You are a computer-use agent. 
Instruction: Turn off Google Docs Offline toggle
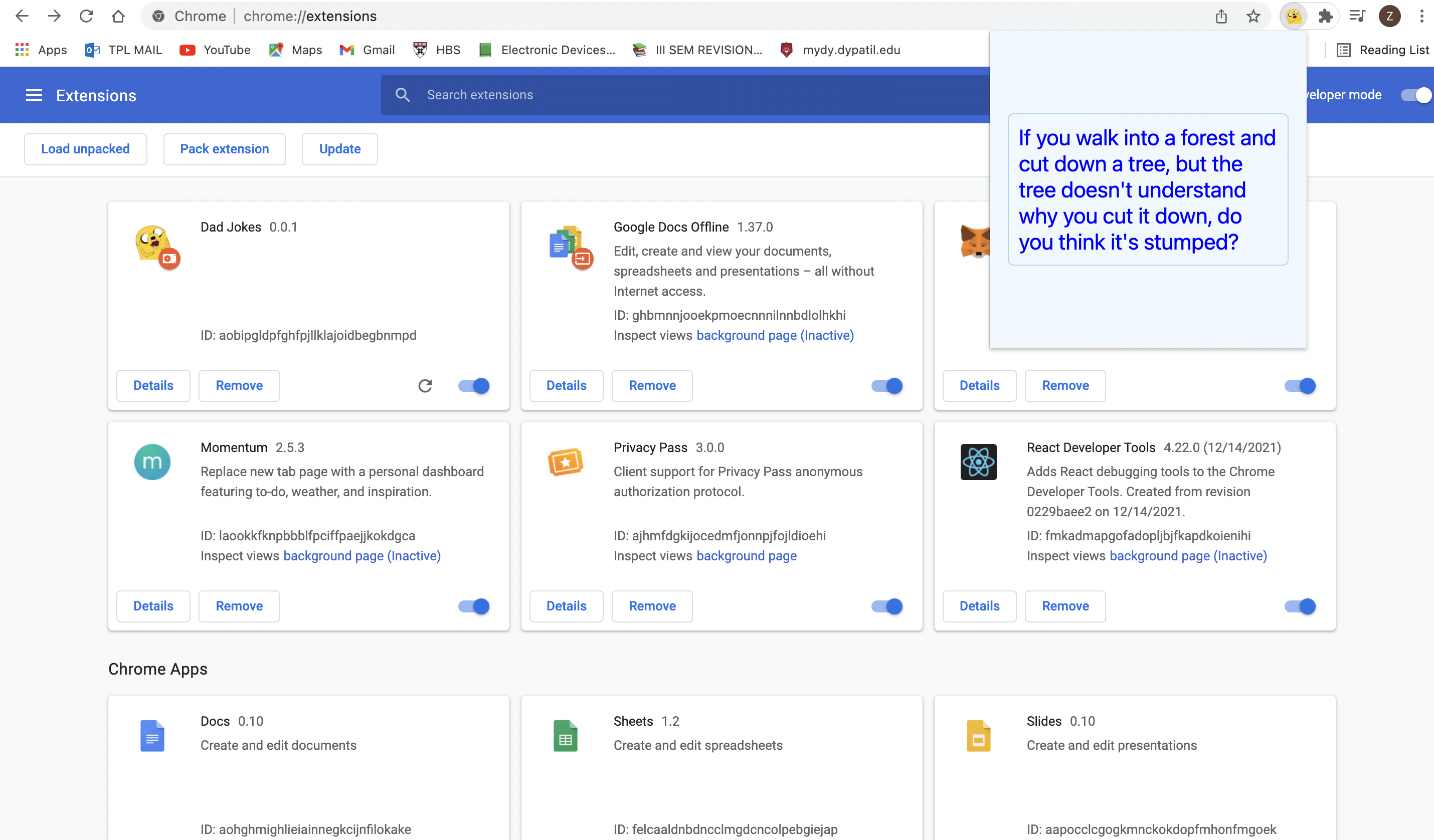(x=886, y=385)
